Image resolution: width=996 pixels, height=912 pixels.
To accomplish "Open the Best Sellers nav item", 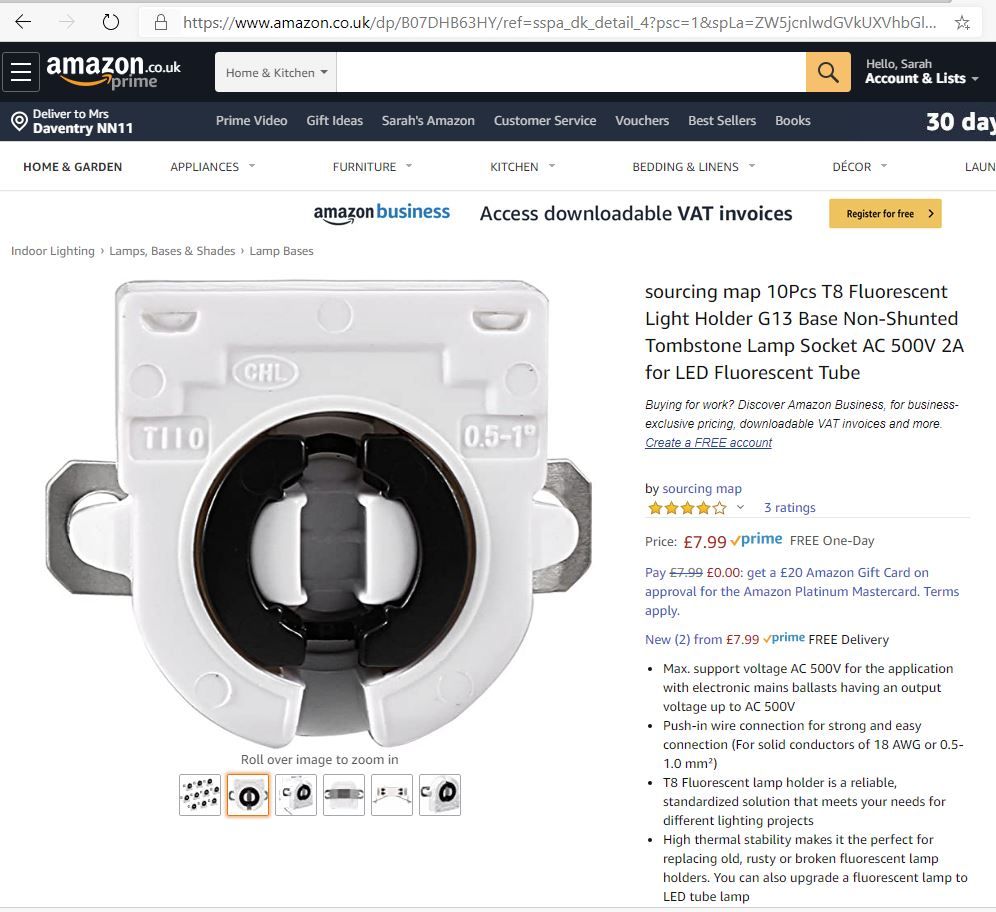I will click(x=722, y=121).
